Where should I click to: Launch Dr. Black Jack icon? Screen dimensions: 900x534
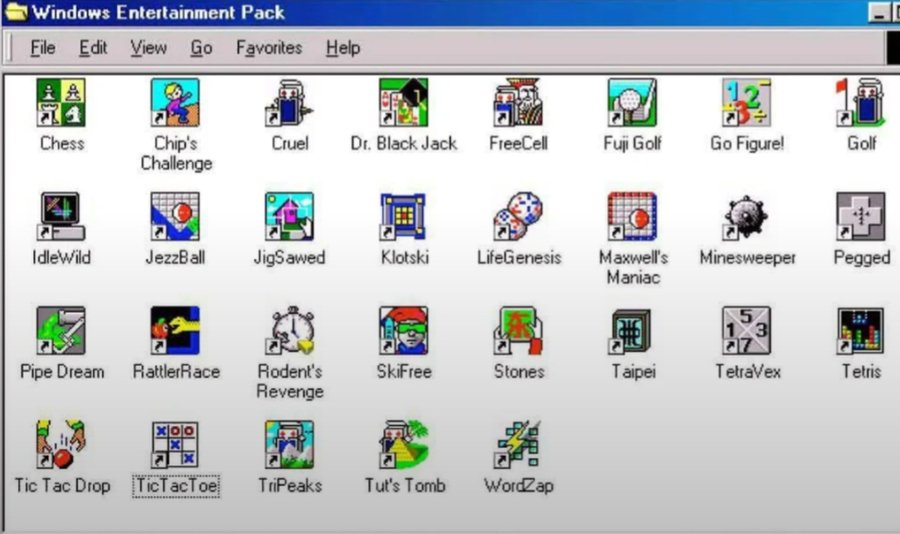click(404, 103)
